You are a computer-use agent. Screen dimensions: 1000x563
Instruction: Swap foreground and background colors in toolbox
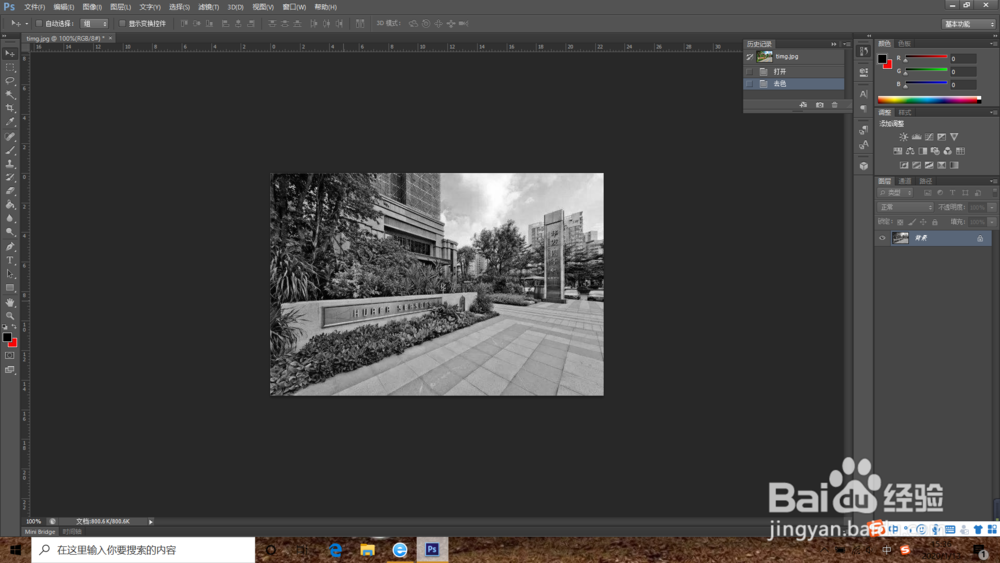14,326
